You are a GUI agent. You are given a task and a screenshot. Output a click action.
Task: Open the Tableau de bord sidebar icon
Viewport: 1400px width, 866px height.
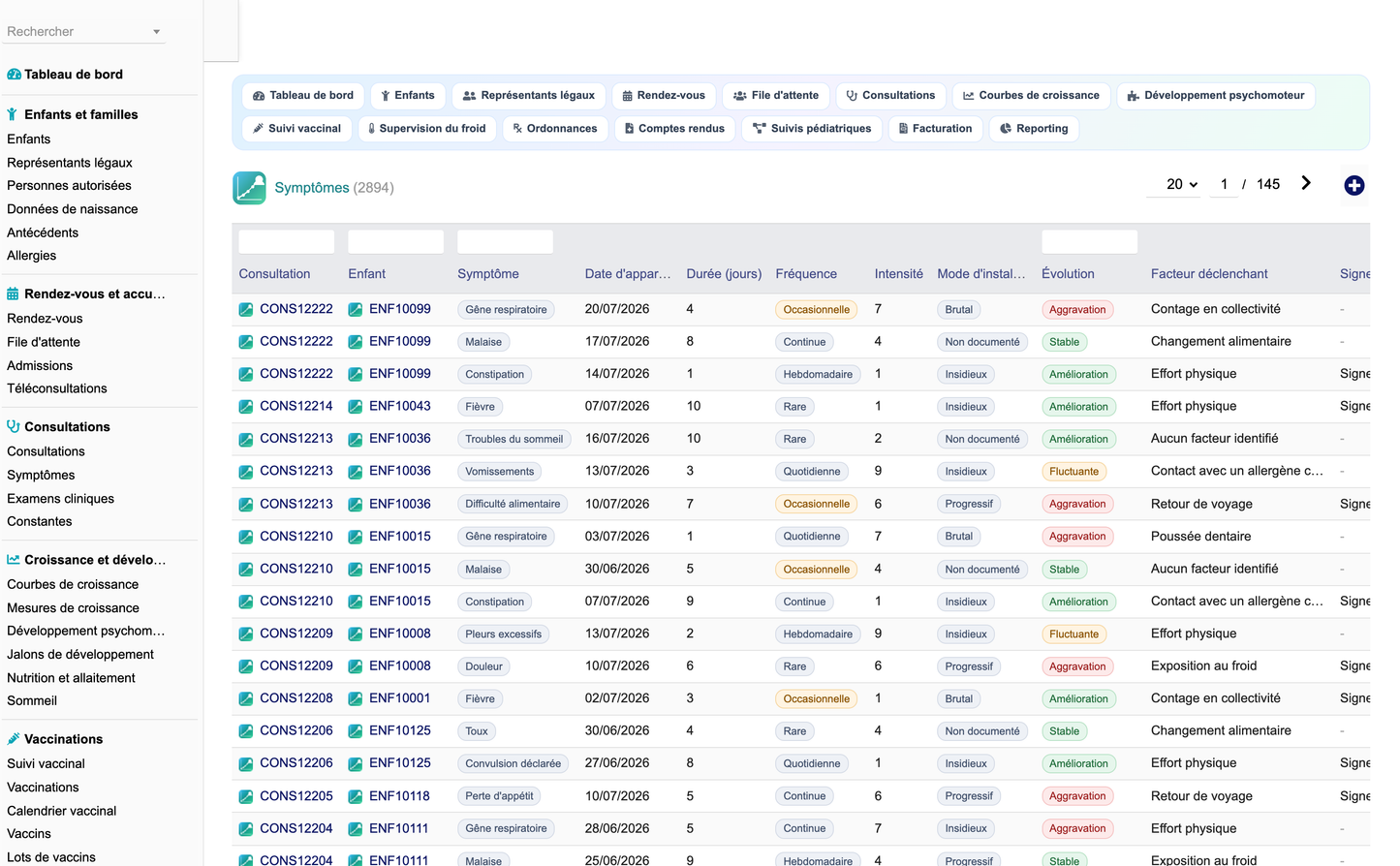tap(14, 75)
